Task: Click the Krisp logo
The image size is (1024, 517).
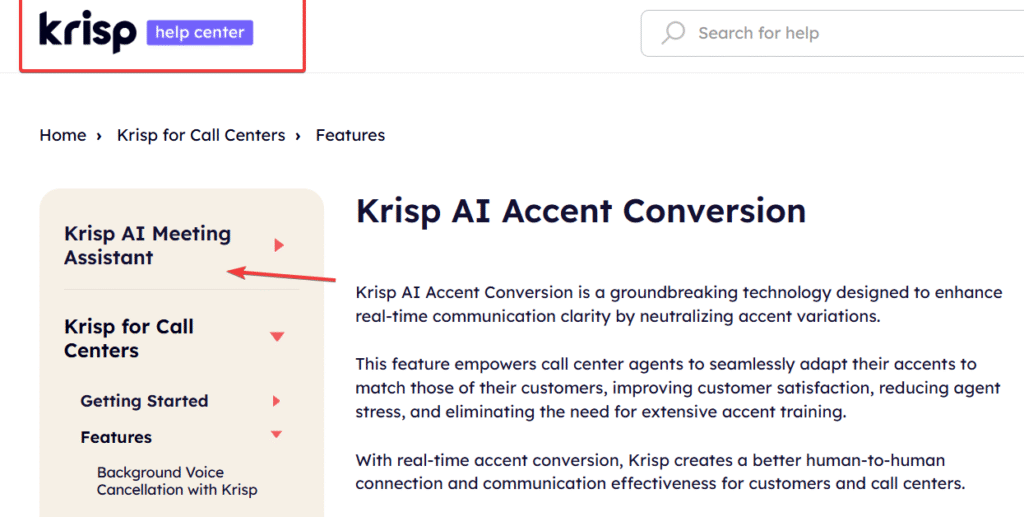Action: [87, 32]
